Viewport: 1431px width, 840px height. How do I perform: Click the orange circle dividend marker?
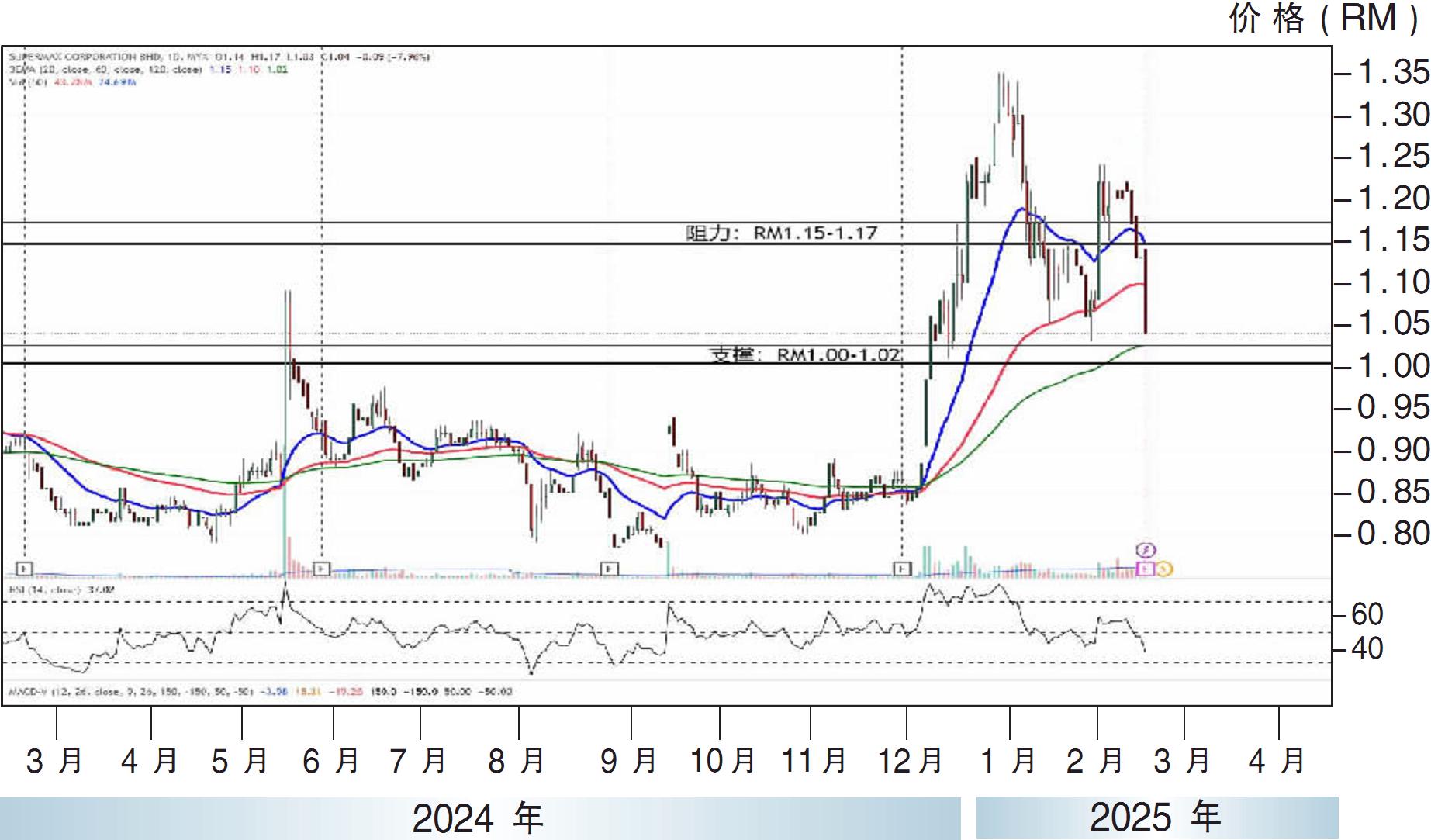pyautogui.click(x=1164, y=569)
